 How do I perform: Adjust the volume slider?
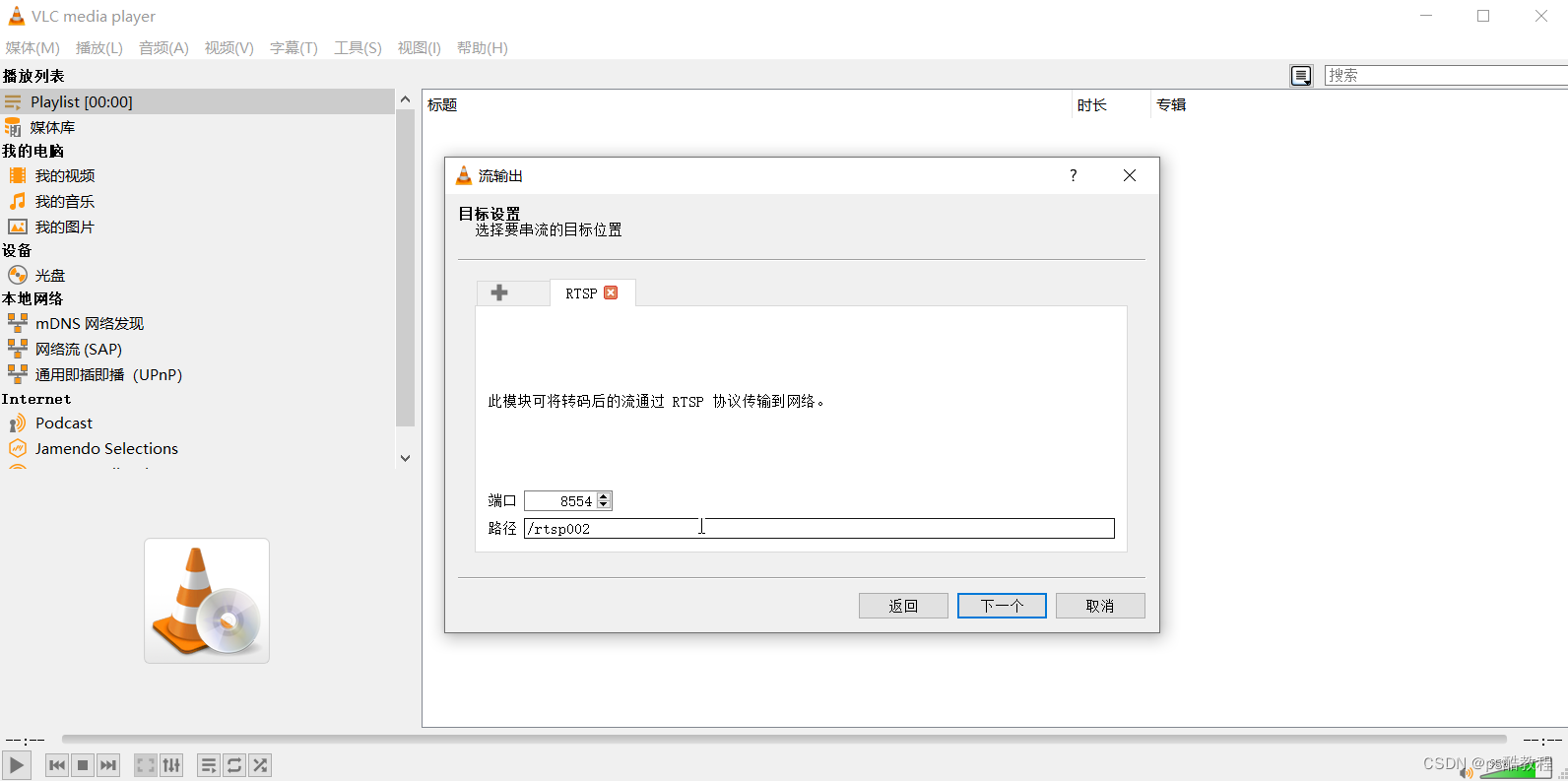1515,770
